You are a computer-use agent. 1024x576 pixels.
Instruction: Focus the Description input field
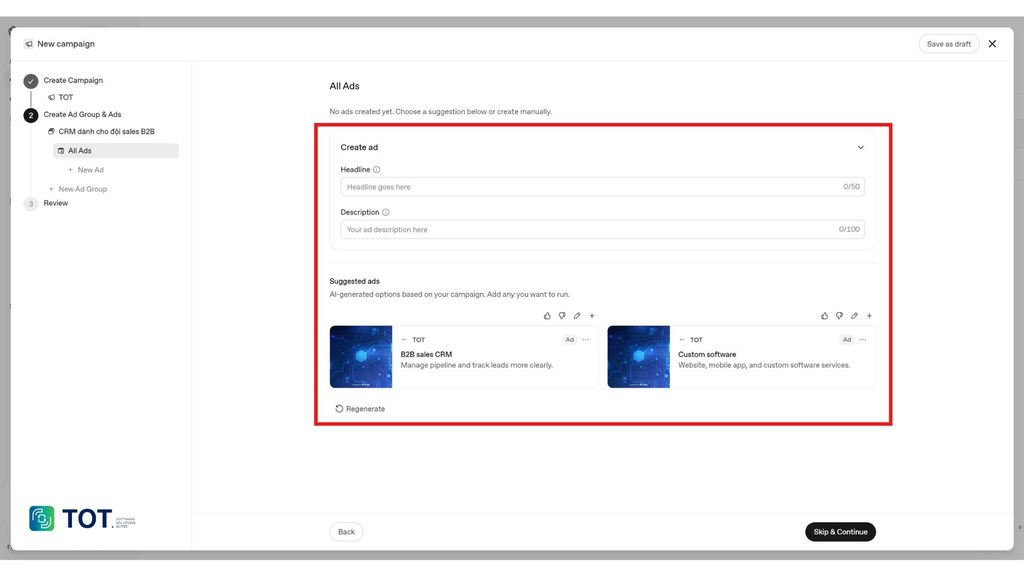602,229
